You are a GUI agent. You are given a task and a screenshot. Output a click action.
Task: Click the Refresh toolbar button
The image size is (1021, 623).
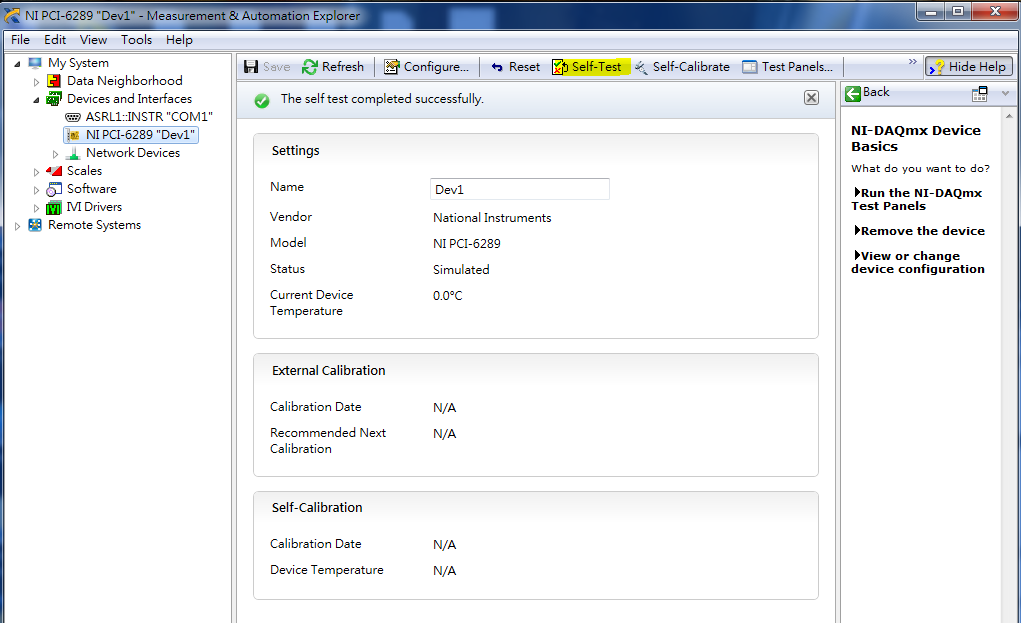pyautogui.click(x=333, y=66)
